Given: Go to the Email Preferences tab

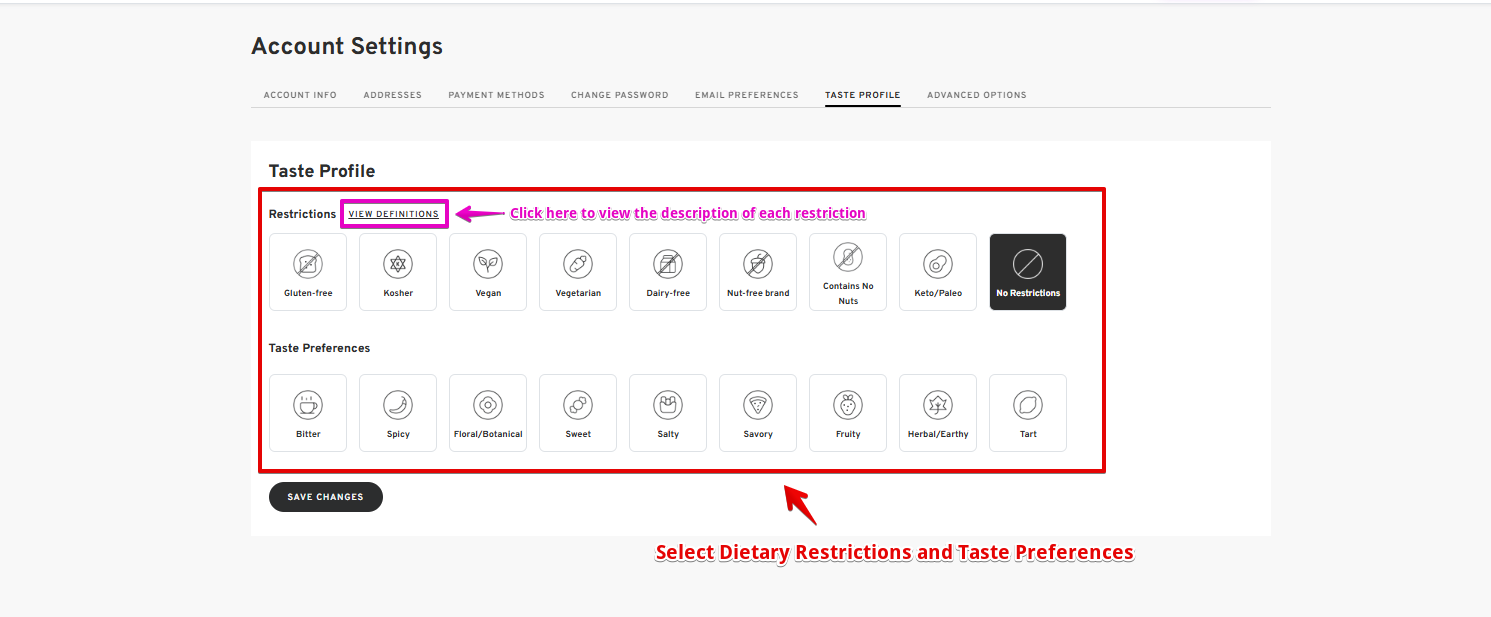Looking at the screenshot, I should pyautogui.click(x=747, y=95).
